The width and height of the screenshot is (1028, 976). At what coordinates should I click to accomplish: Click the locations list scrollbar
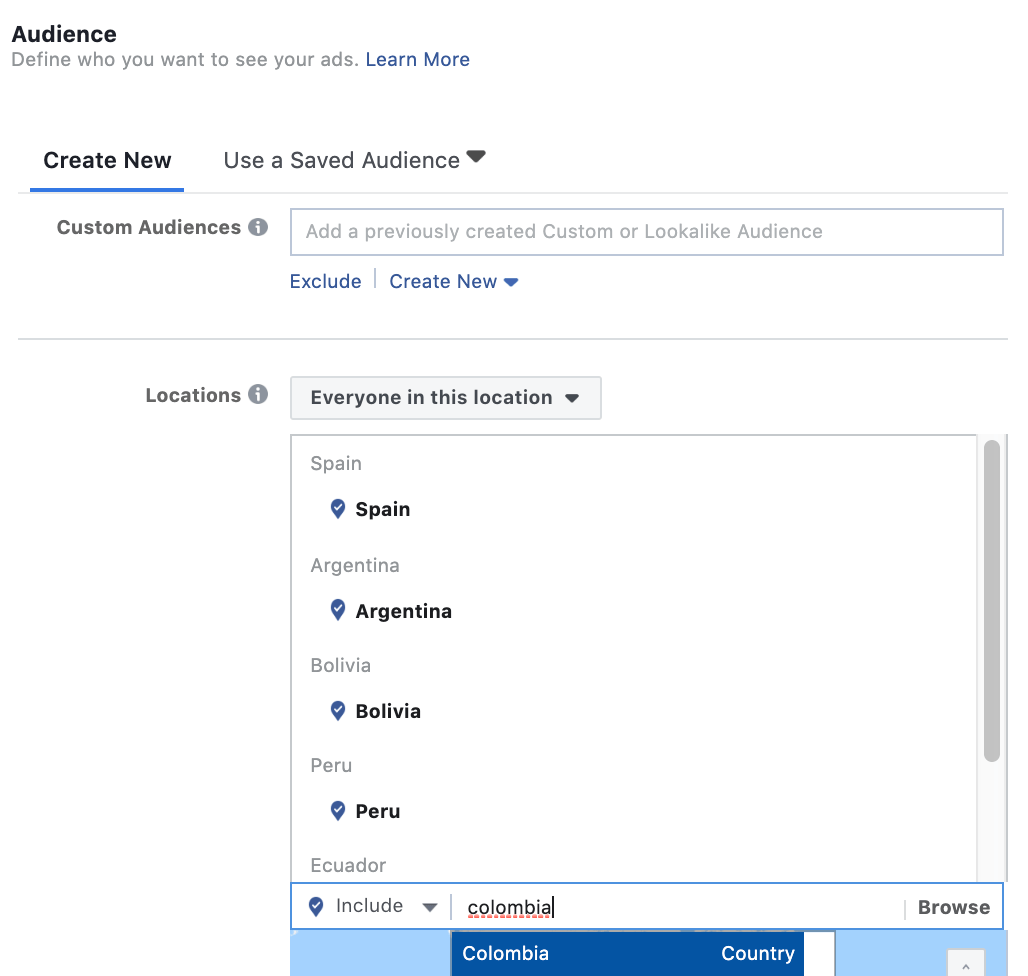[991, 600]
